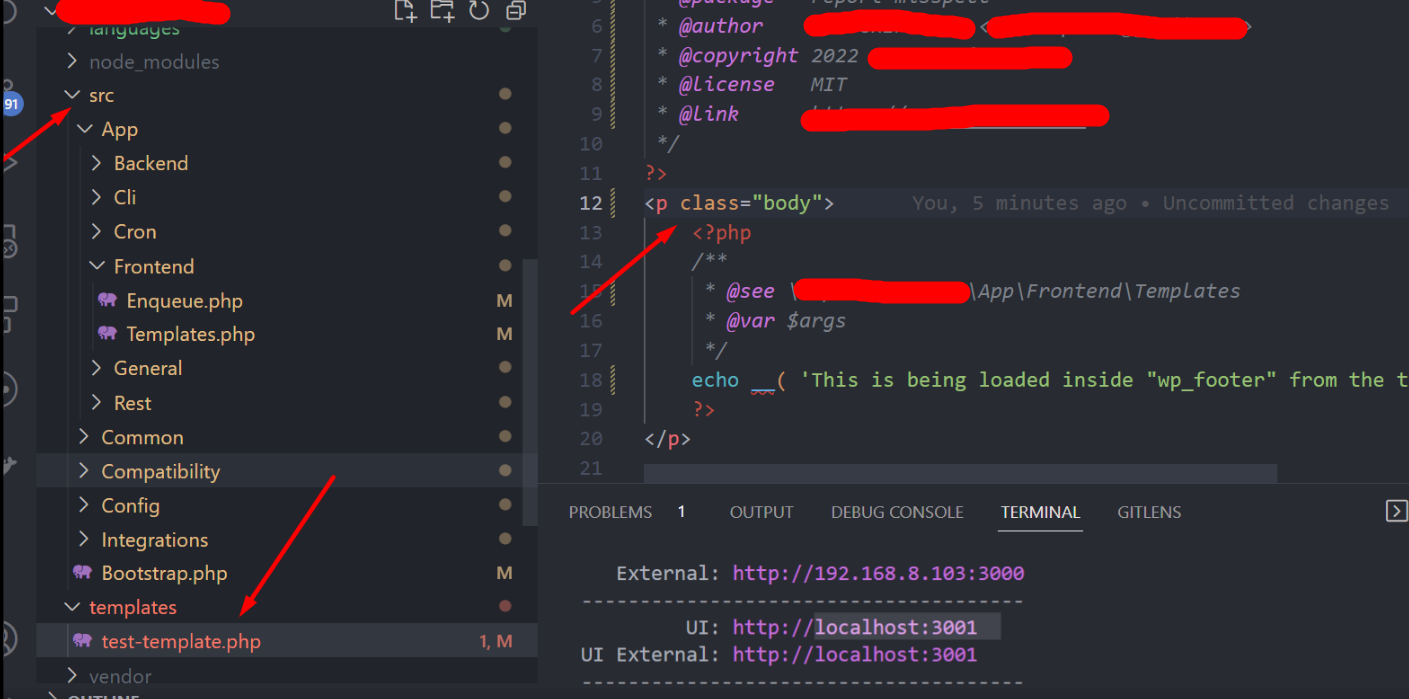Open UI External link http://localhost:3001
The width and height of the screenshot is (1409, 699).
pos(854,654)
